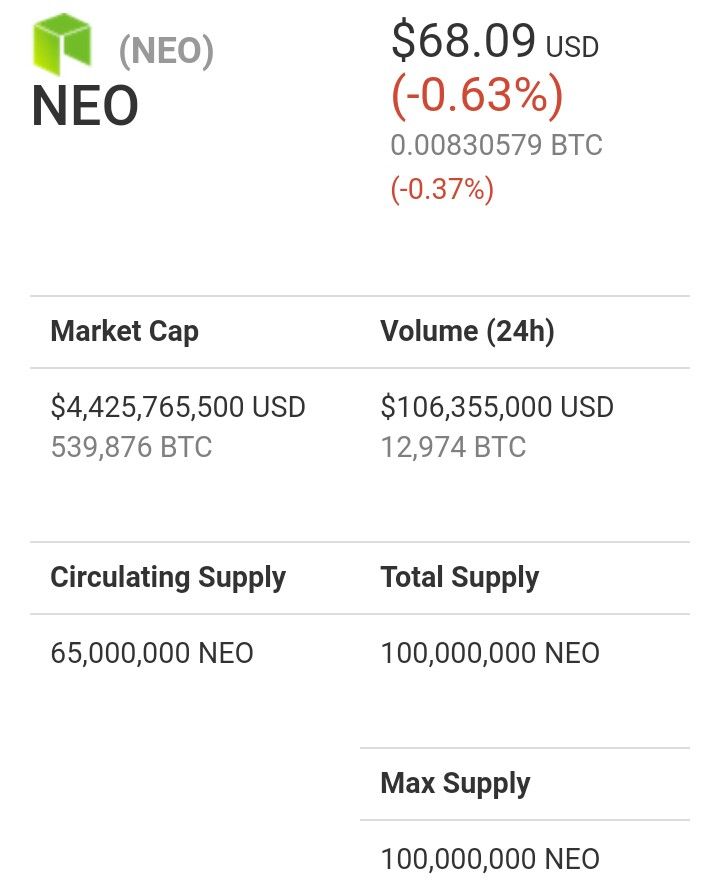Click the 100,000,000 NEO max supply value
This screenshot has width=720, height=891.
pos(490,859)
